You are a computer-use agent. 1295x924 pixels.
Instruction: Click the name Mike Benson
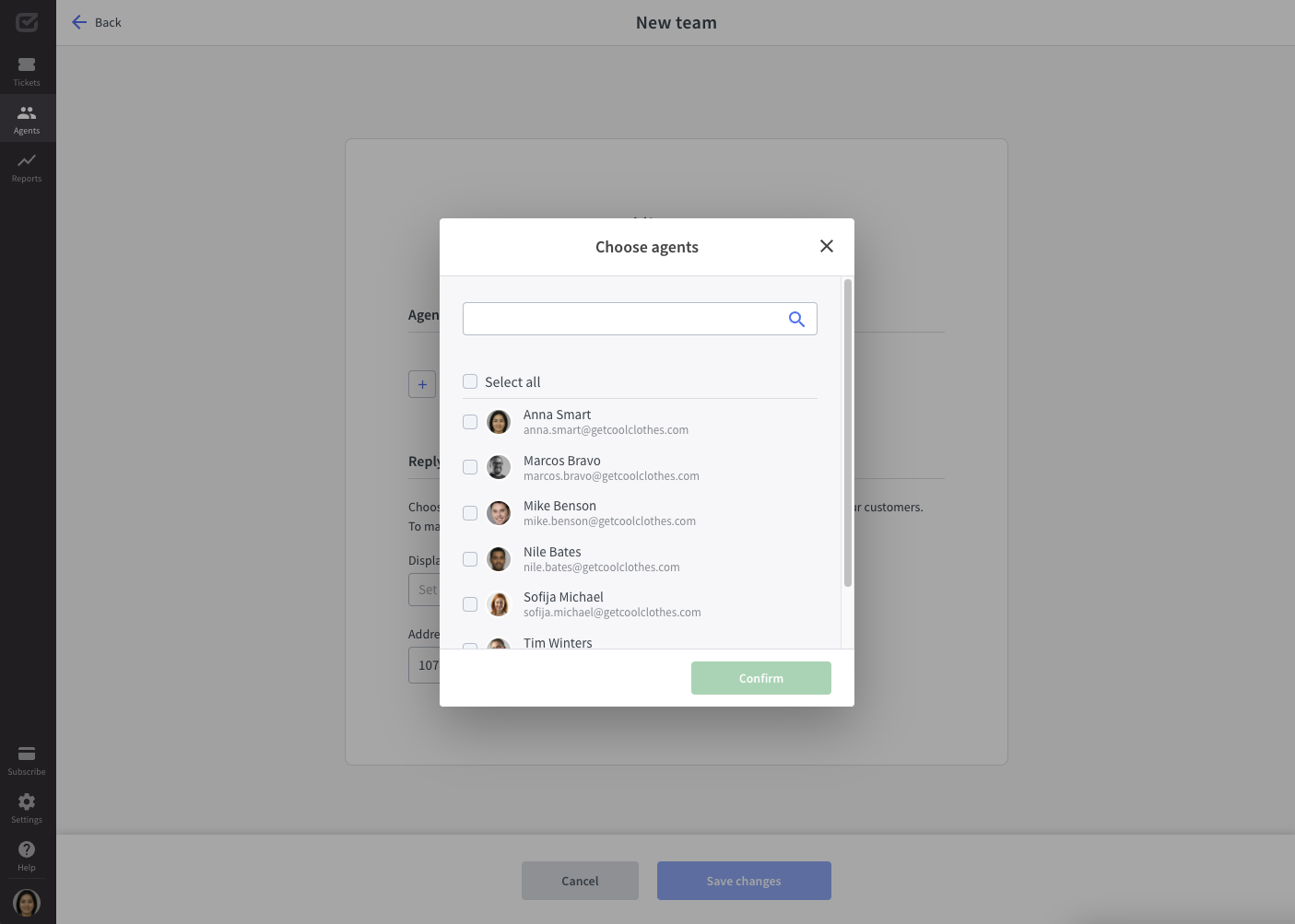coord(559,506)
